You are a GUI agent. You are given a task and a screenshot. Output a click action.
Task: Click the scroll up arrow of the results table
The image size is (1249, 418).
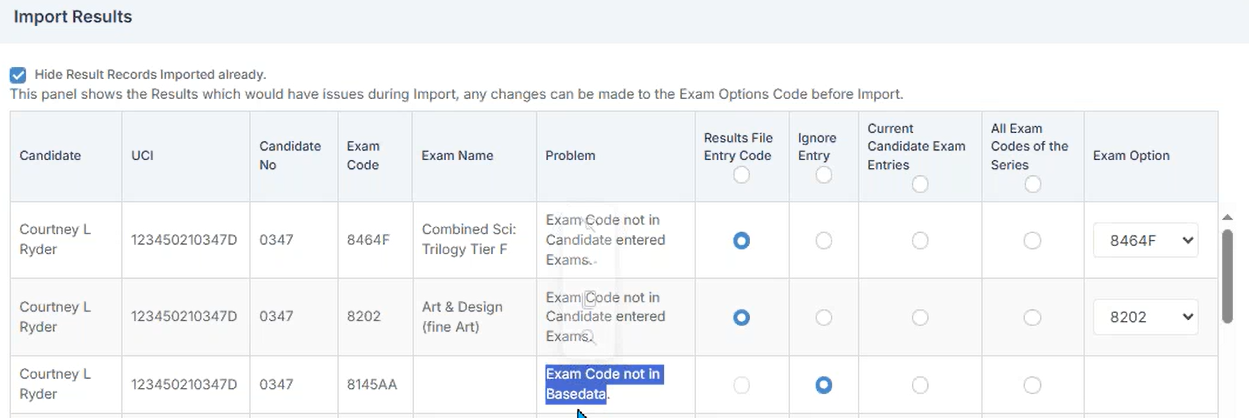click(1228, 217)
